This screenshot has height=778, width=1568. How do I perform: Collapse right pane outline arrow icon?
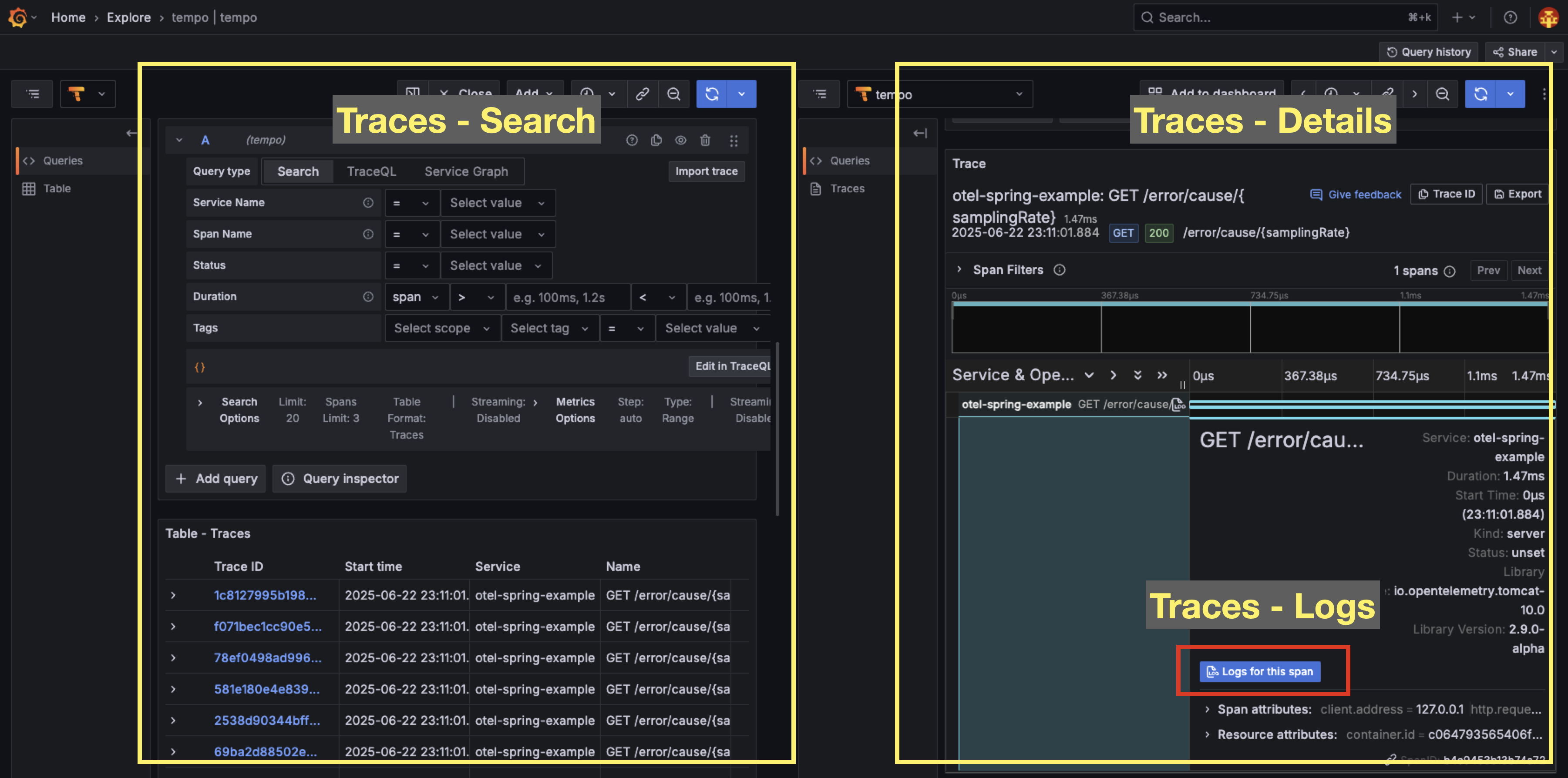coord(920,133)
